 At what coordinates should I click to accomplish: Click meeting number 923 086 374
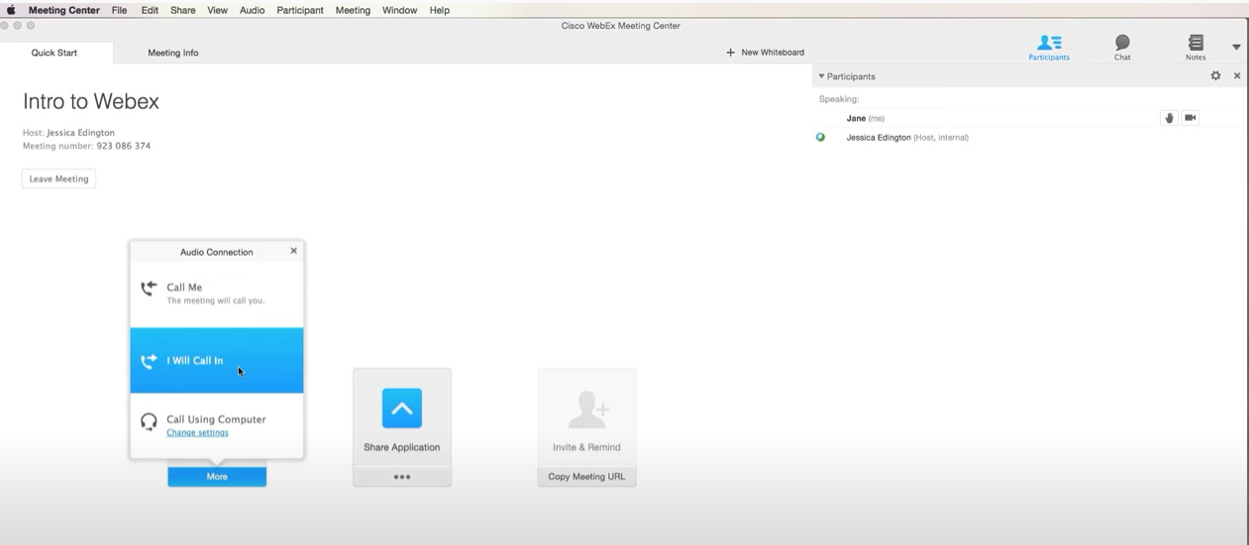pos(123,146)
